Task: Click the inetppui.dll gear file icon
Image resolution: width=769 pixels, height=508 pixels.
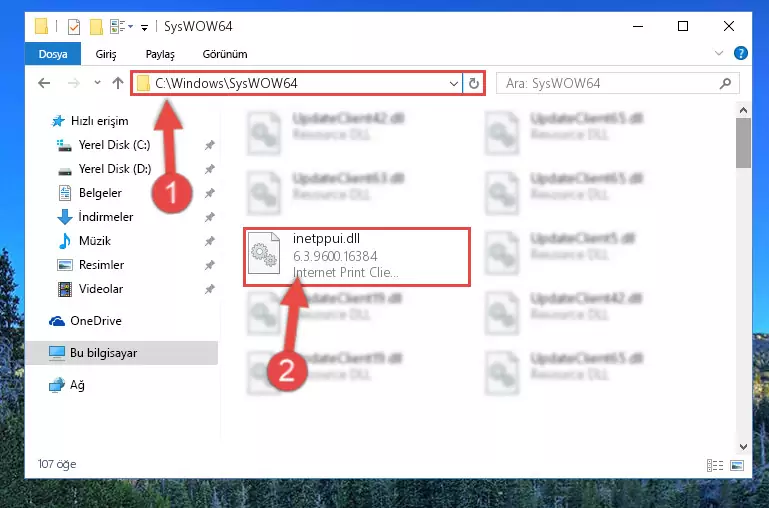Action: coord(264,254)
